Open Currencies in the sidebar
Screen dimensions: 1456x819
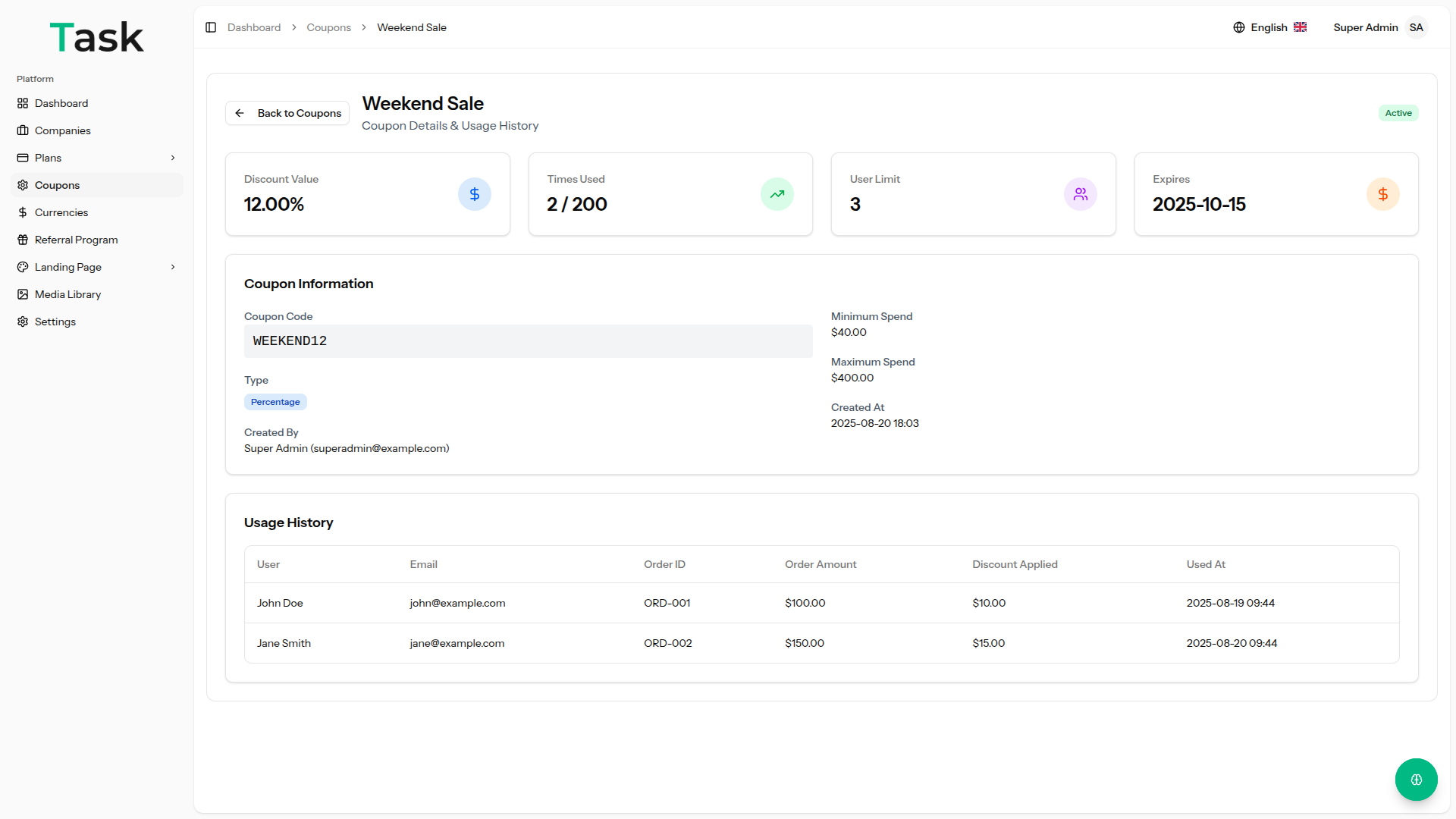tap(61, 212)
